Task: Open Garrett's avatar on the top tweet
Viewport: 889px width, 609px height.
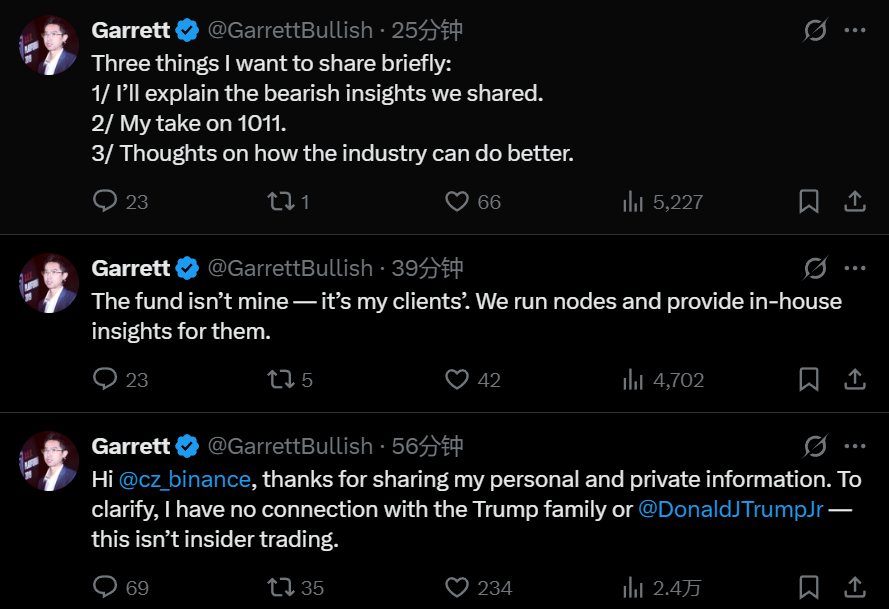Action: pyautogui.click(x=49, y=45)
